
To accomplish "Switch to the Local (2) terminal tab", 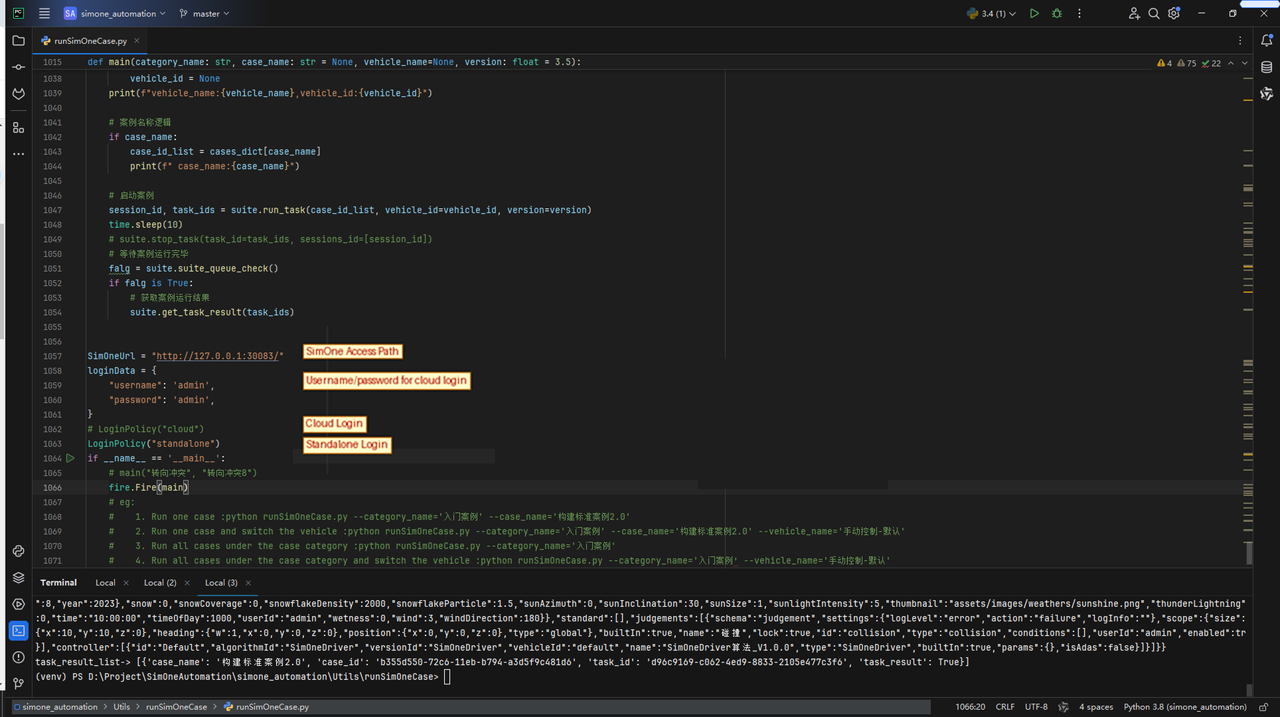I will tap(160, 582).
